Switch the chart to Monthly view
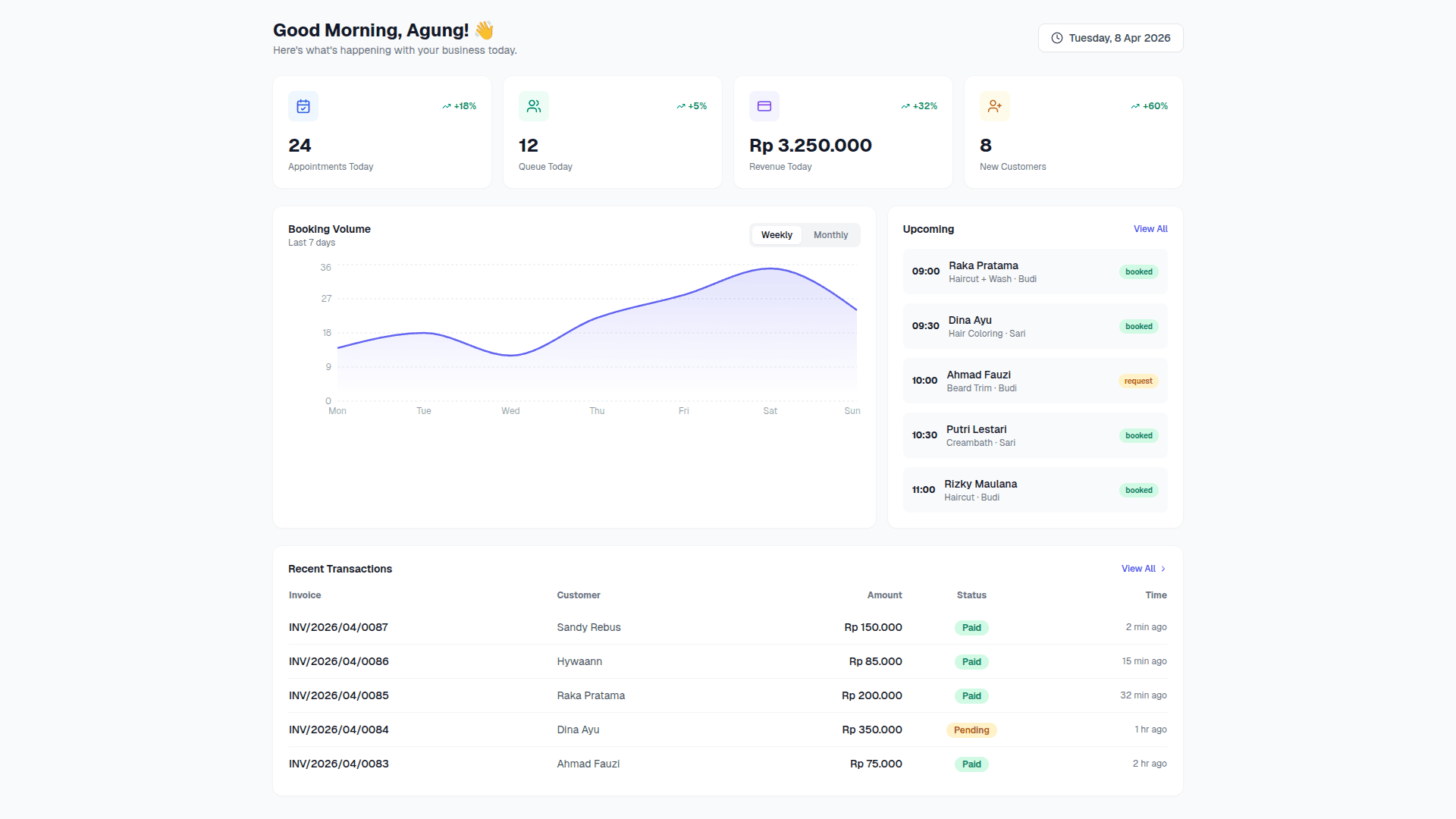 point(830,235)
